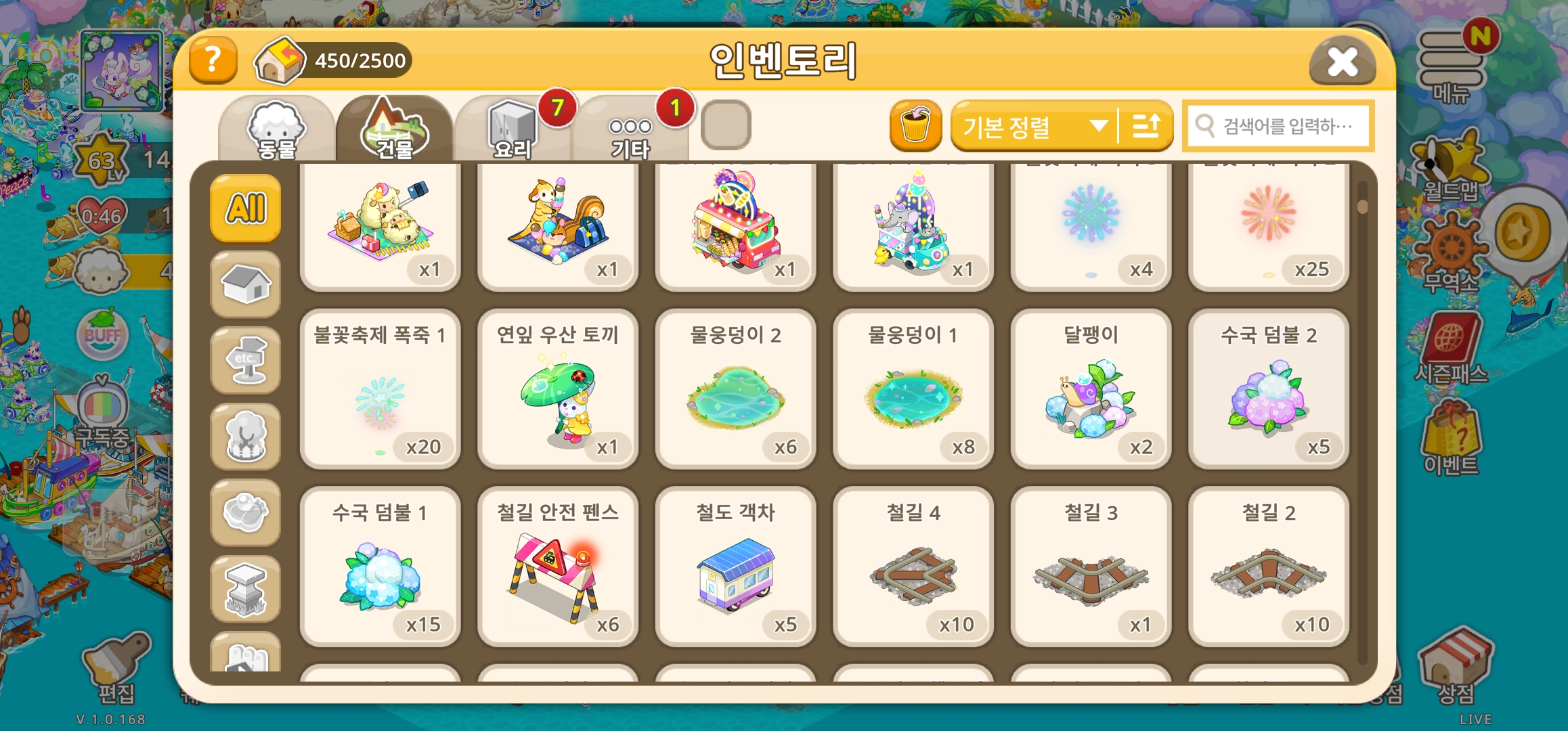Open the 월드맵 airplane icon
This screenshot has height=731, width=1568.
point(1451,169)
